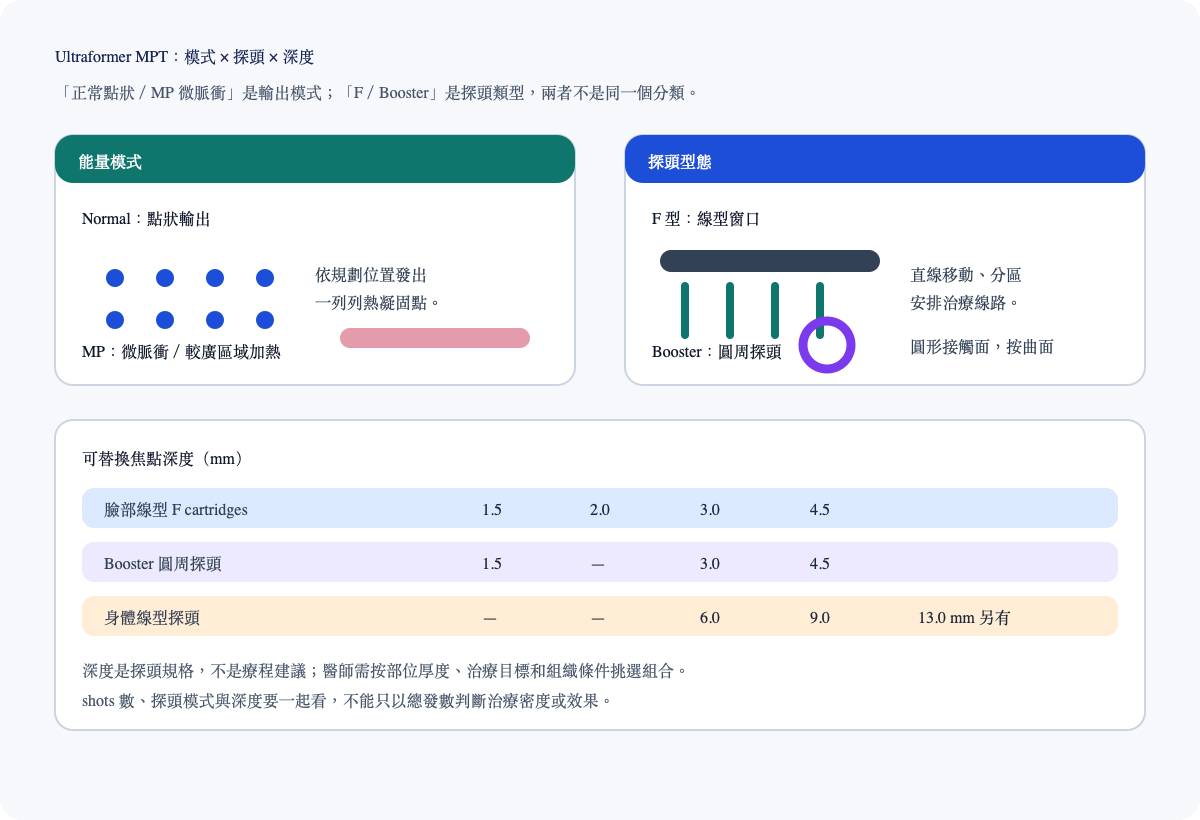Click 1.5 in the 臉部線型 F cartridges row

click(x=492, y=510)
